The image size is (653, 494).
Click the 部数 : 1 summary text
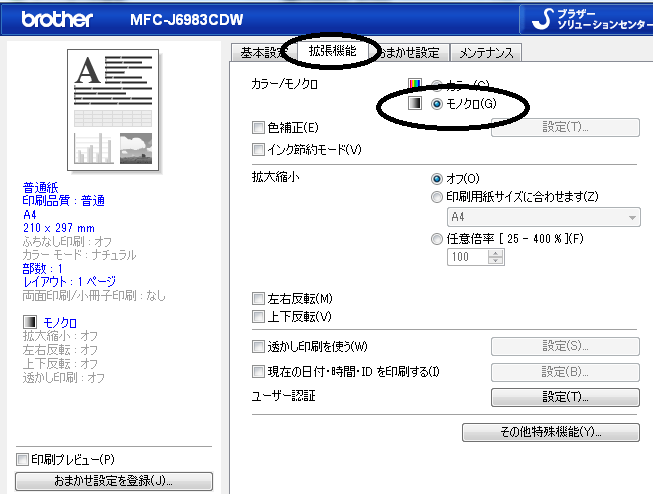(x=42, y=268)
